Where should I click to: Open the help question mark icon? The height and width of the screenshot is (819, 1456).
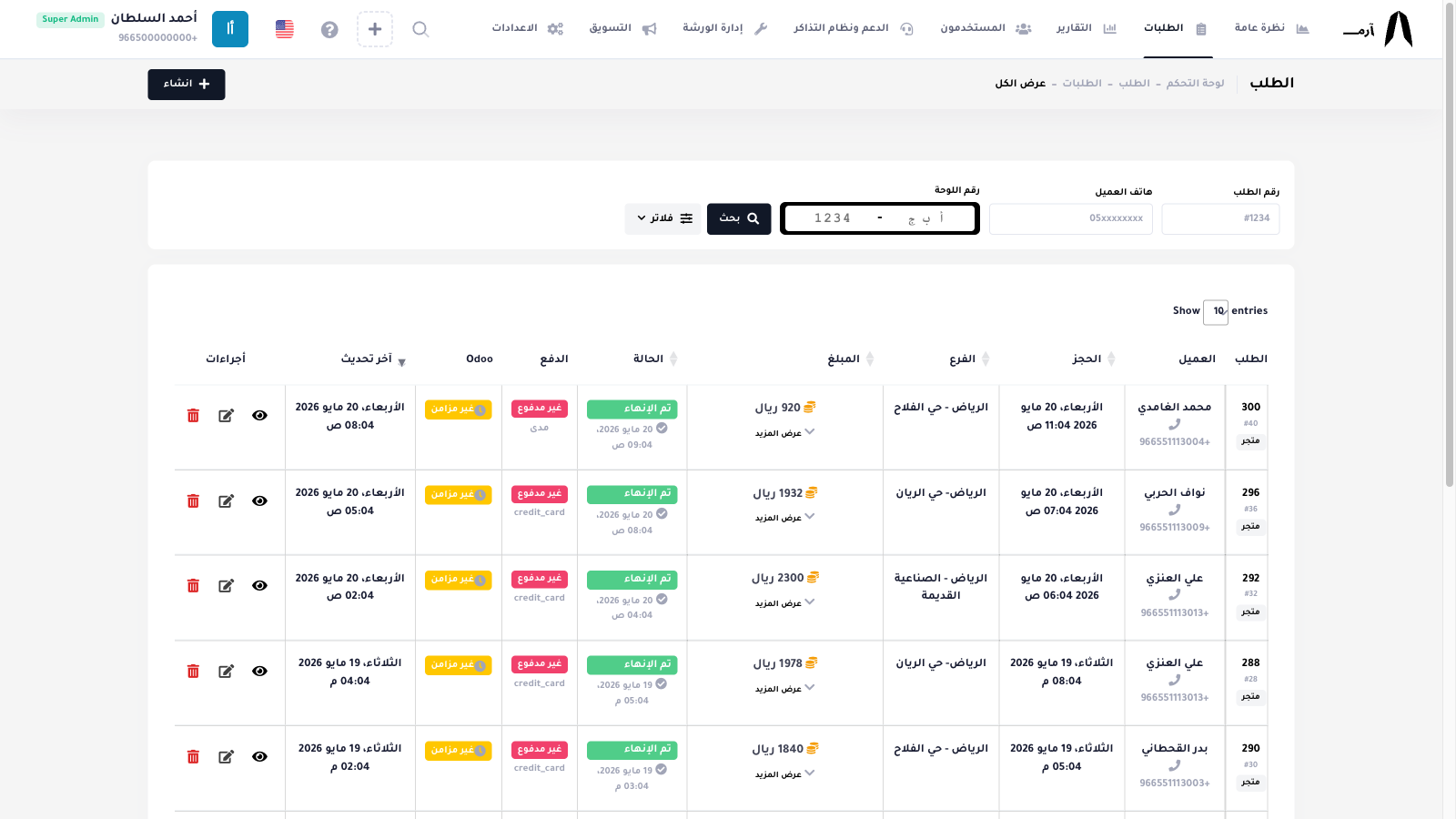point(329,29)
